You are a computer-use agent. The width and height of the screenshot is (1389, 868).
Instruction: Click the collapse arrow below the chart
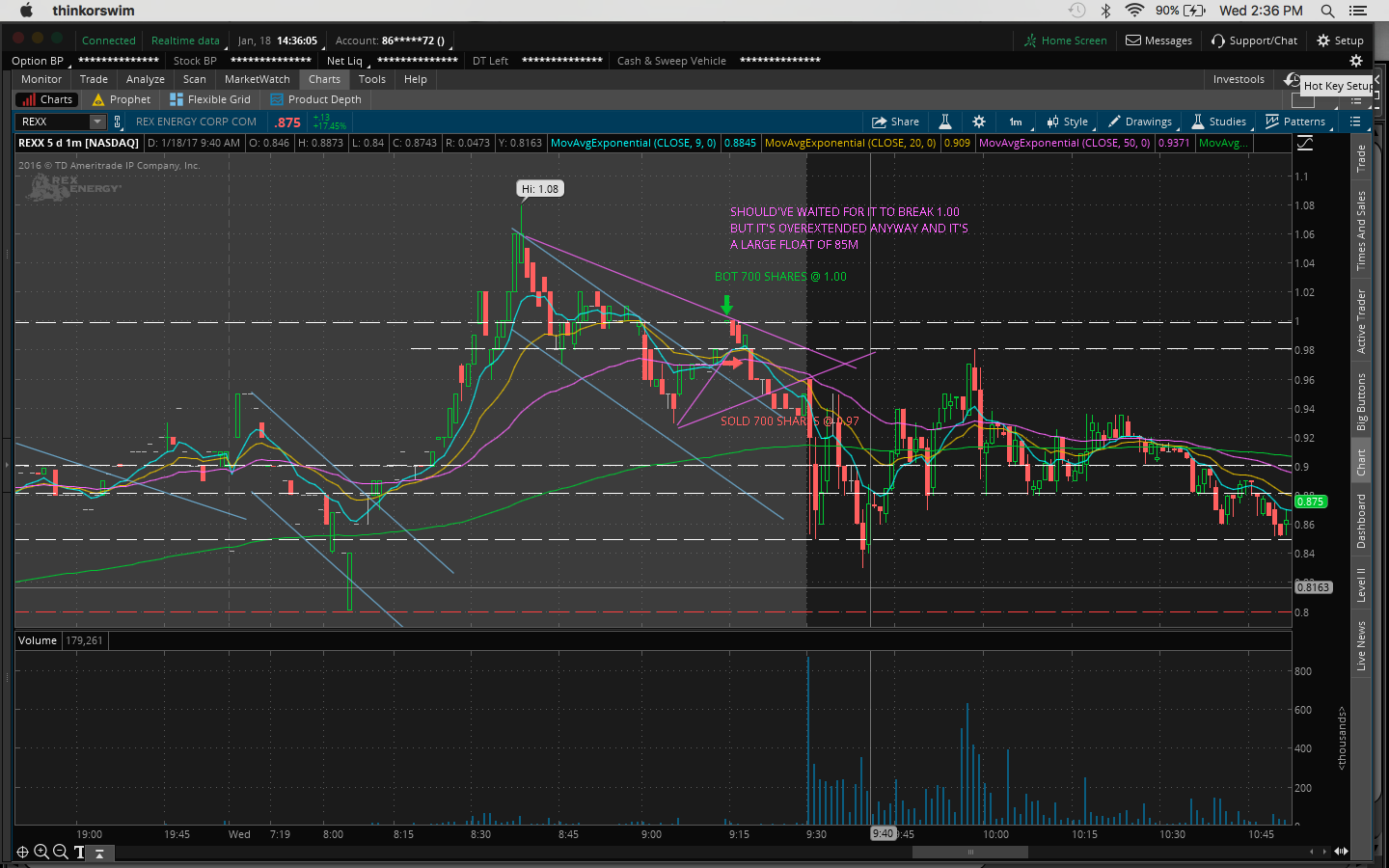point(99,854)
